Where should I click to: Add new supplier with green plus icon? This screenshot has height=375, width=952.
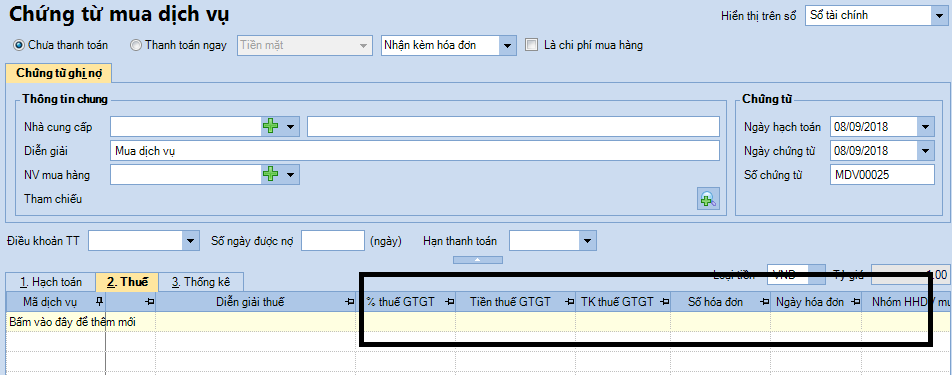tap(270, 126)
